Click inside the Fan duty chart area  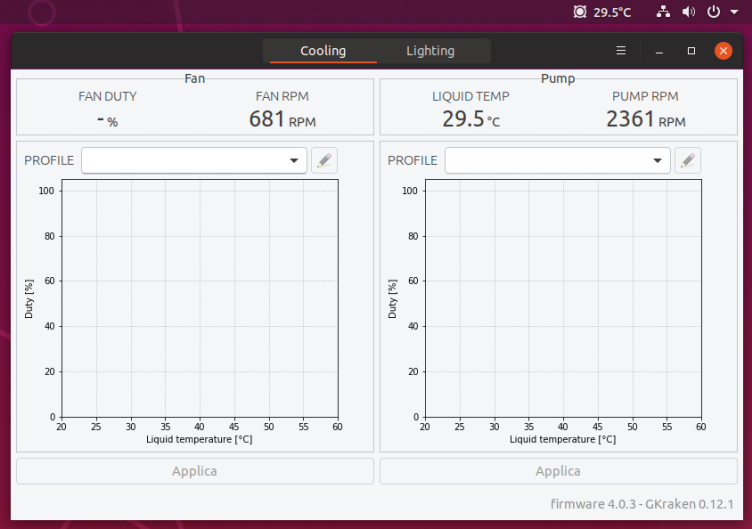(x=199, y=298)
